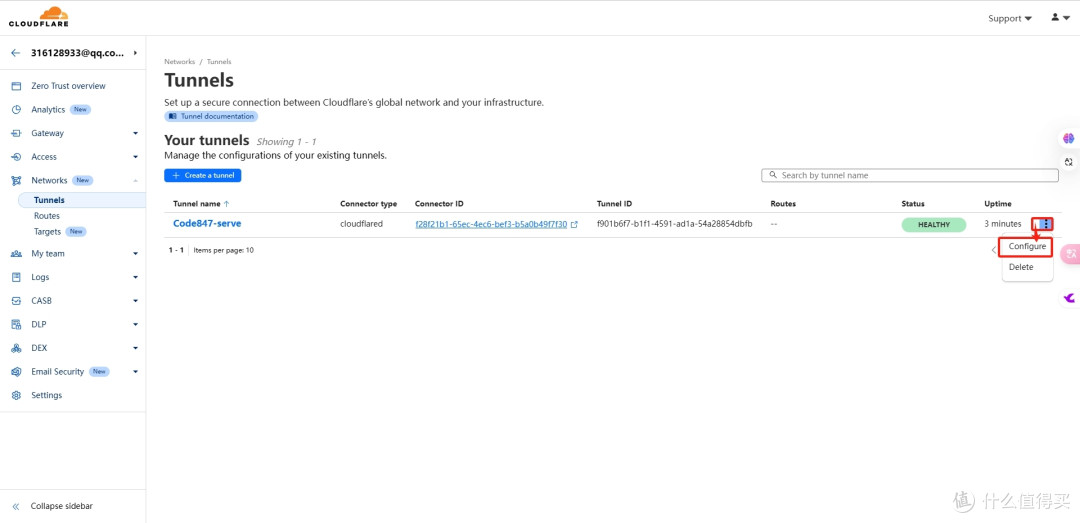Click the HEALTHY status badge
Image resolution: width=1080 pixels, height=523 pixels.
(933, 225)
